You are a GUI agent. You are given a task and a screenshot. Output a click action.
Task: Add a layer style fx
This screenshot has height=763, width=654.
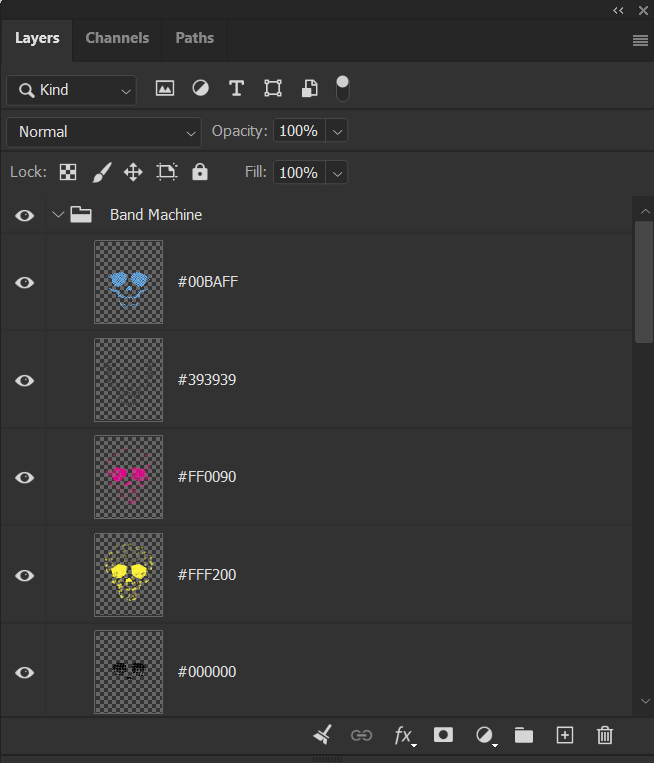[x=405, y=735]
